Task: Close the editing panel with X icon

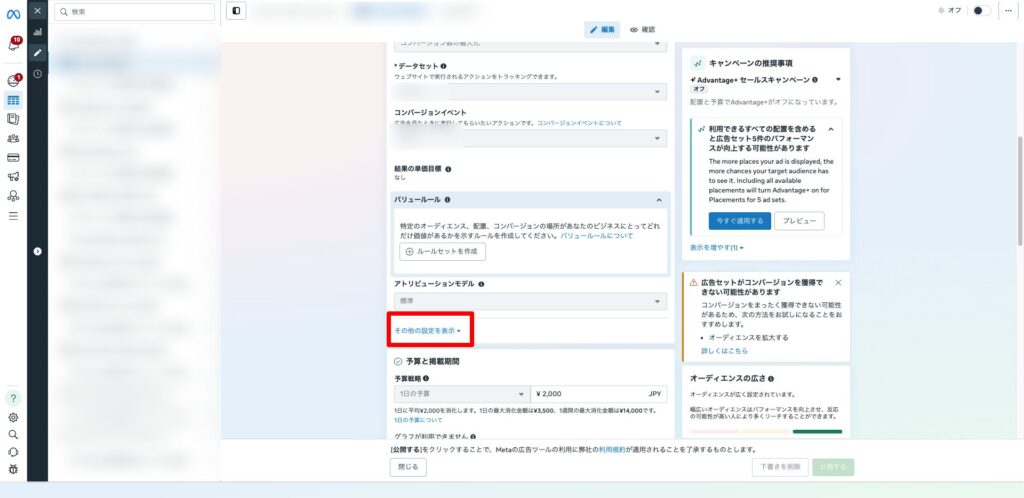Action: (x=37, y=10)
